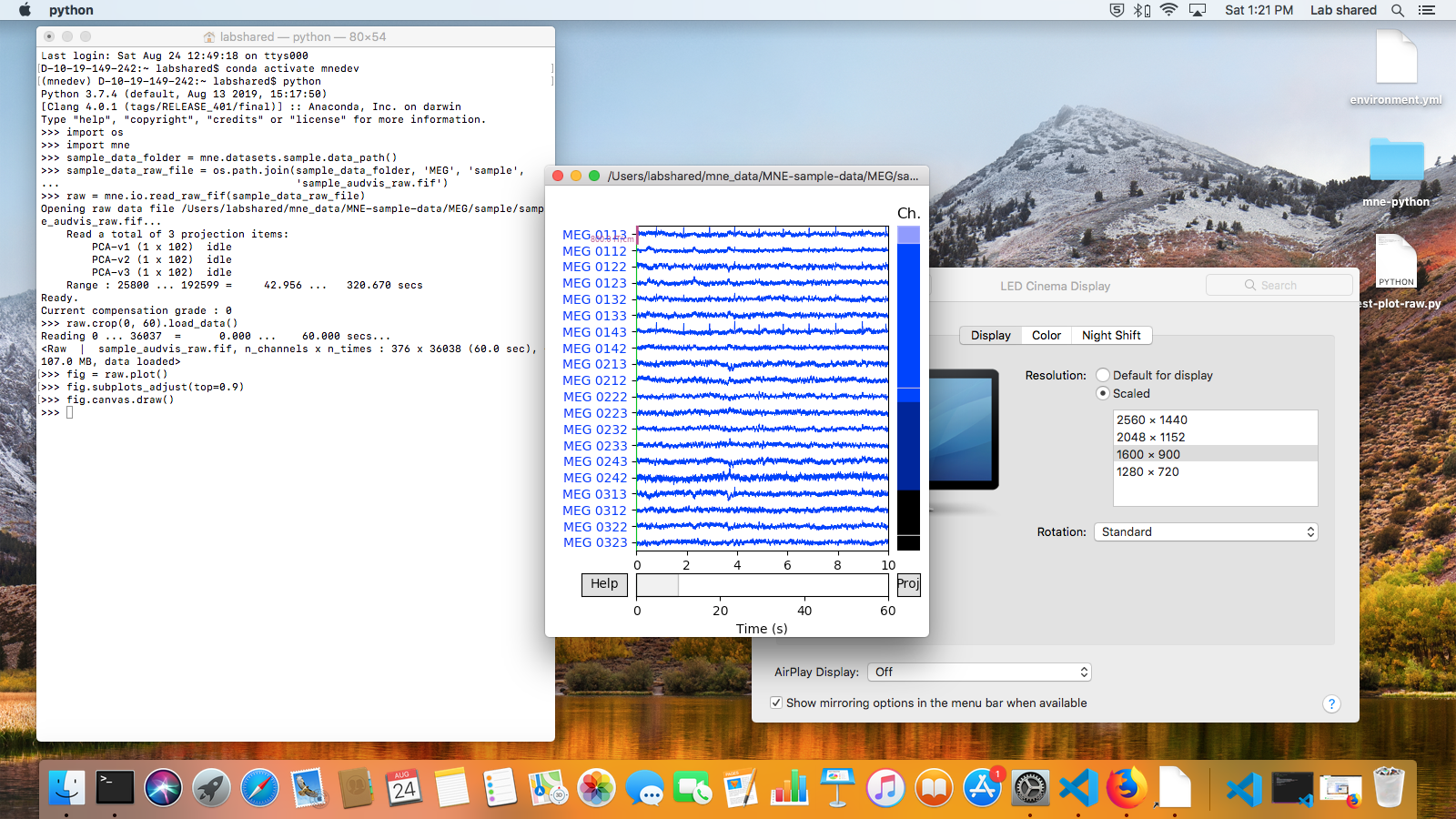
Task: Open Contacts book icon in dock
Action: point(356,788)
